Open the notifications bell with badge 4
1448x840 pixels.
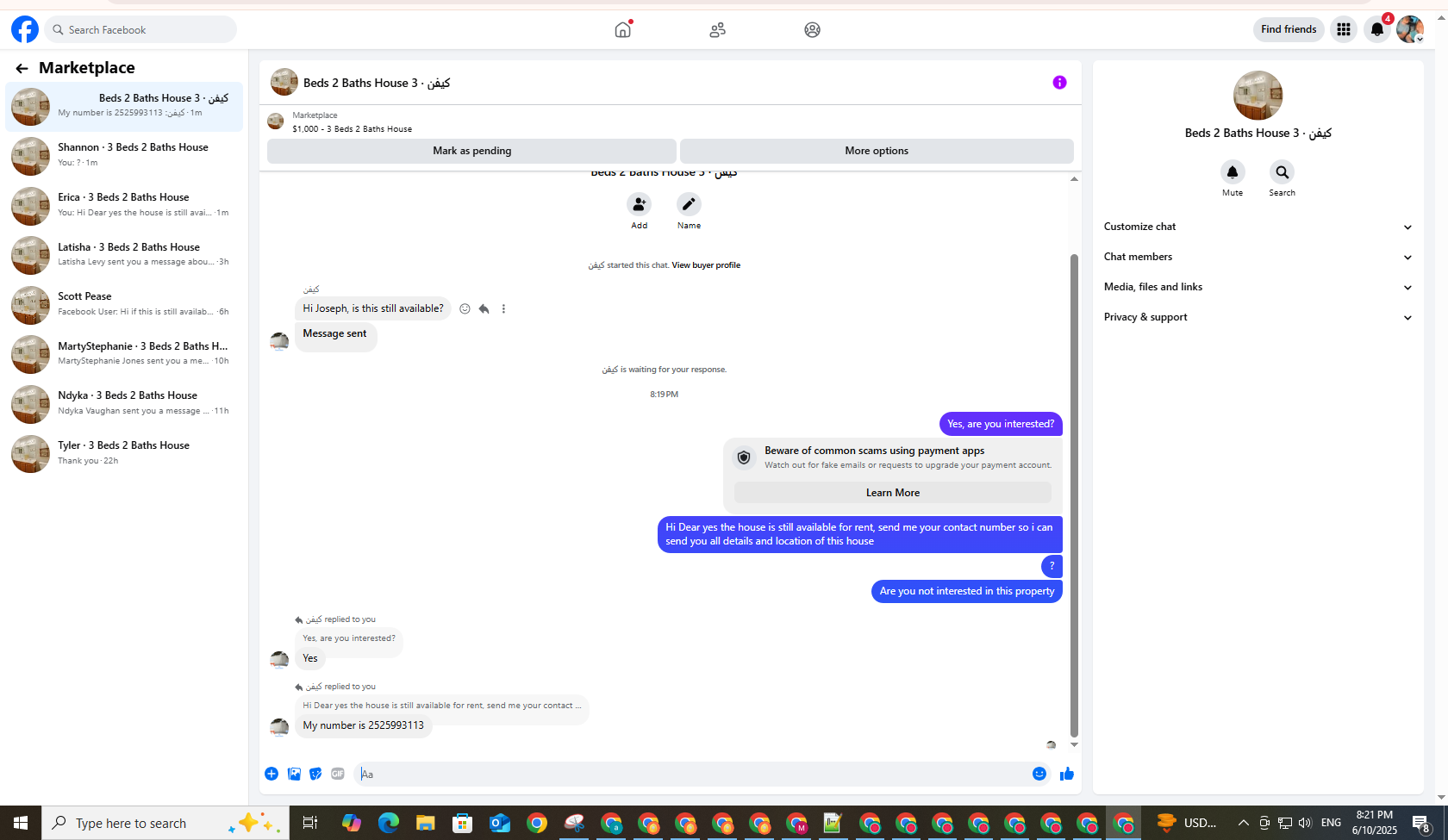tap(1377, 29)
